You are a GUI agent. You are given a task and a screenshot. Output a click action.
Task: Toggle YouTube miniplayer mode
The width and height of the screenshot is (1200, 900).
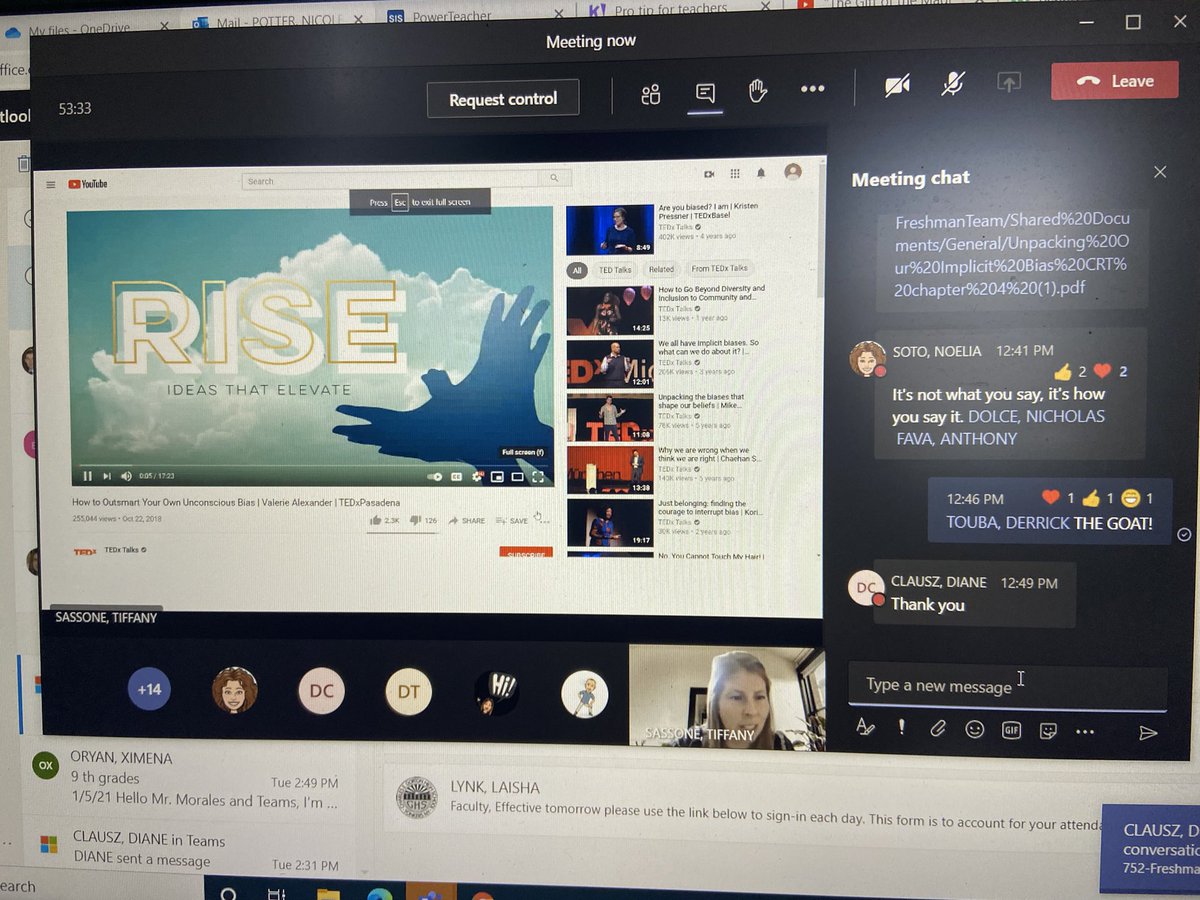point(498,477)
